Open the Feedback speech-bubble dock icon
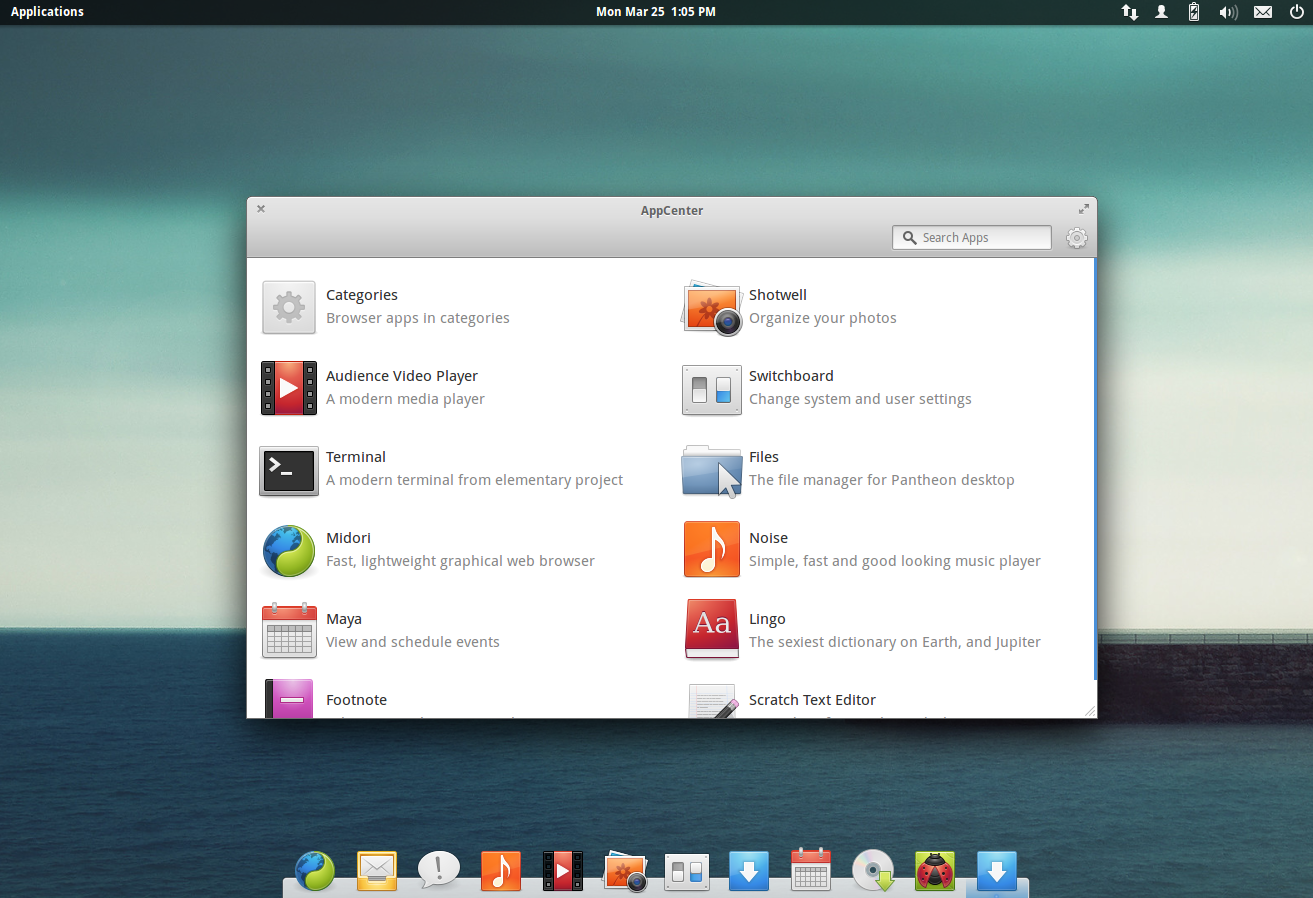Image resolution: width=1313 pixels, height=898 pixels. point(438,871)
